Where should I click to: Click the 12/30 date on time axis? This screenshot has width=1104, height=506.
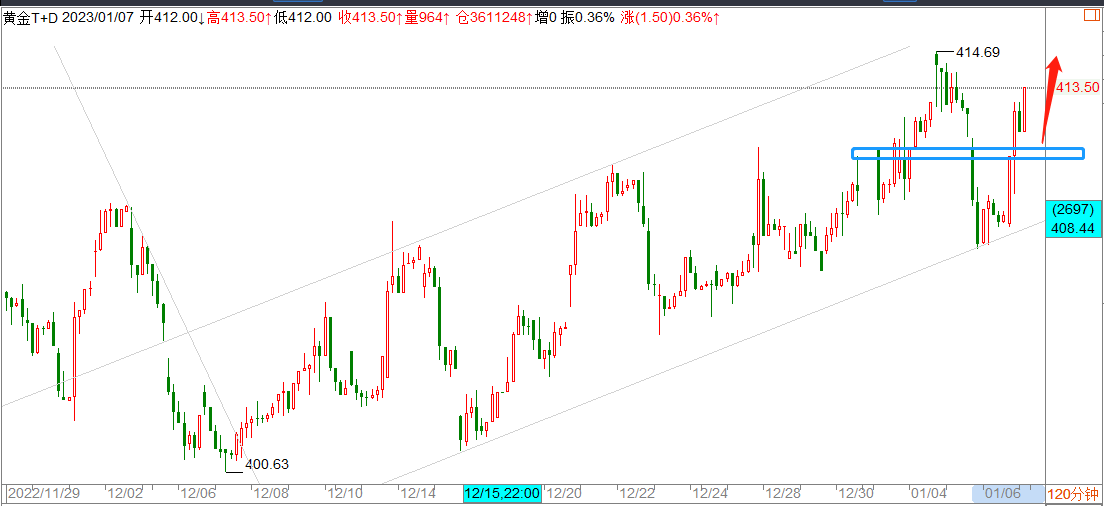coord(854,493)
